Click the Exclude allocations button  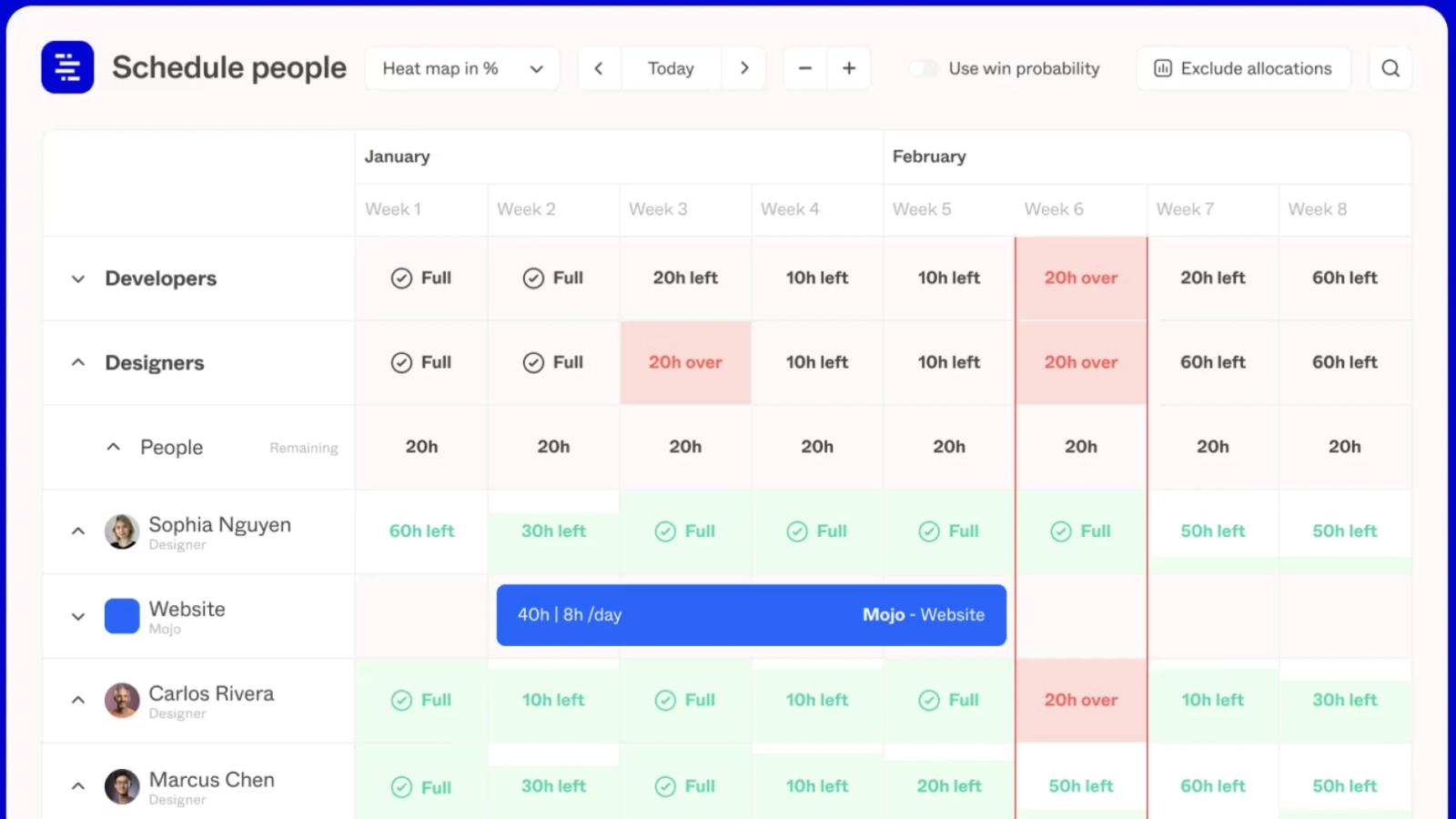coord(1243,68)
